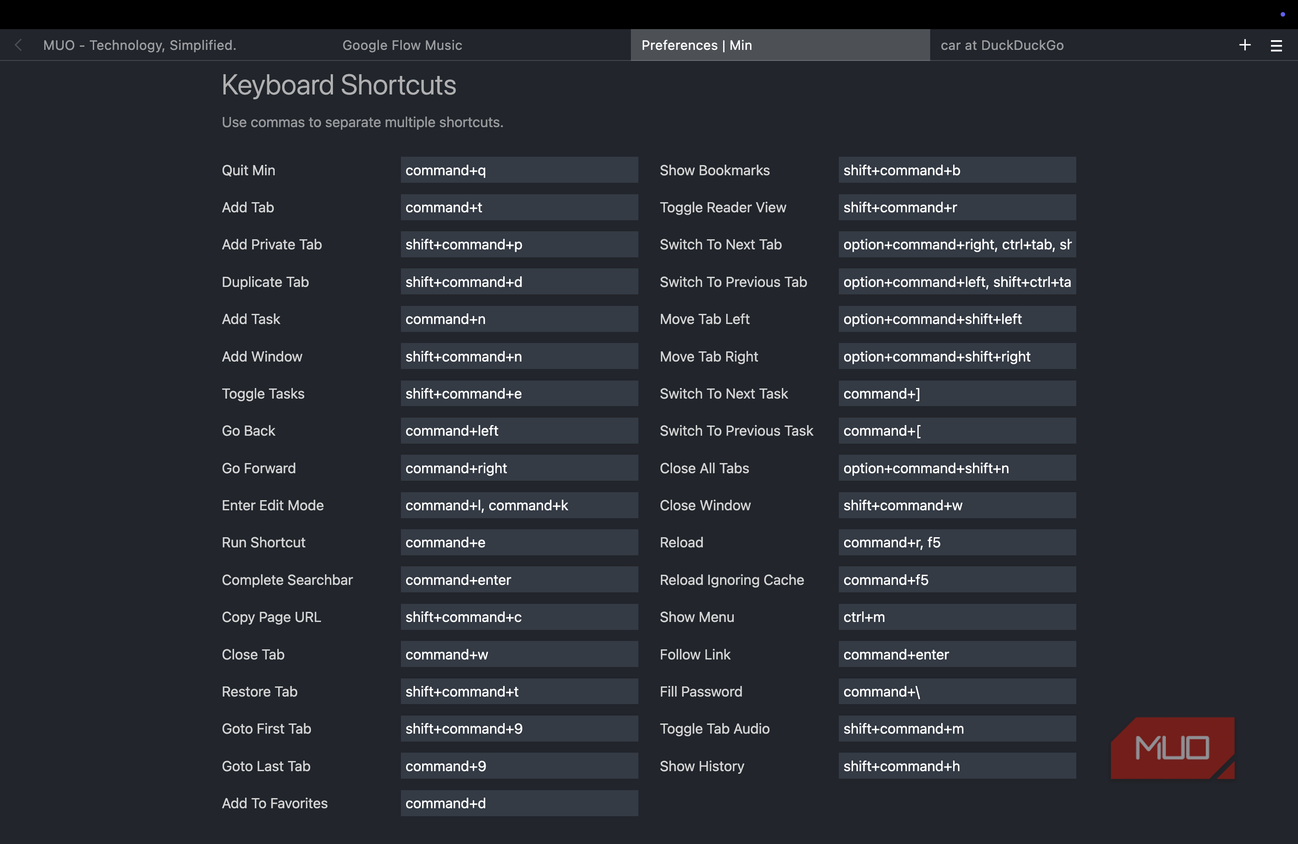
Task: Edit the Add Window shortcut field
Action: point(519,356)
